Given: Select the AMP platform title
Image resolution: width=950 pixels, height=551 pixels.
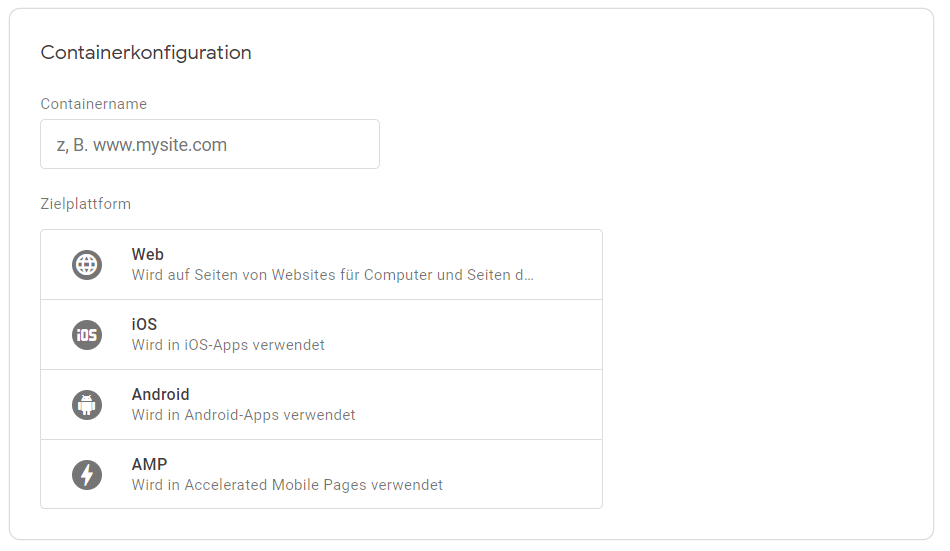Looking at the screenshot, I should click(149, 464).
